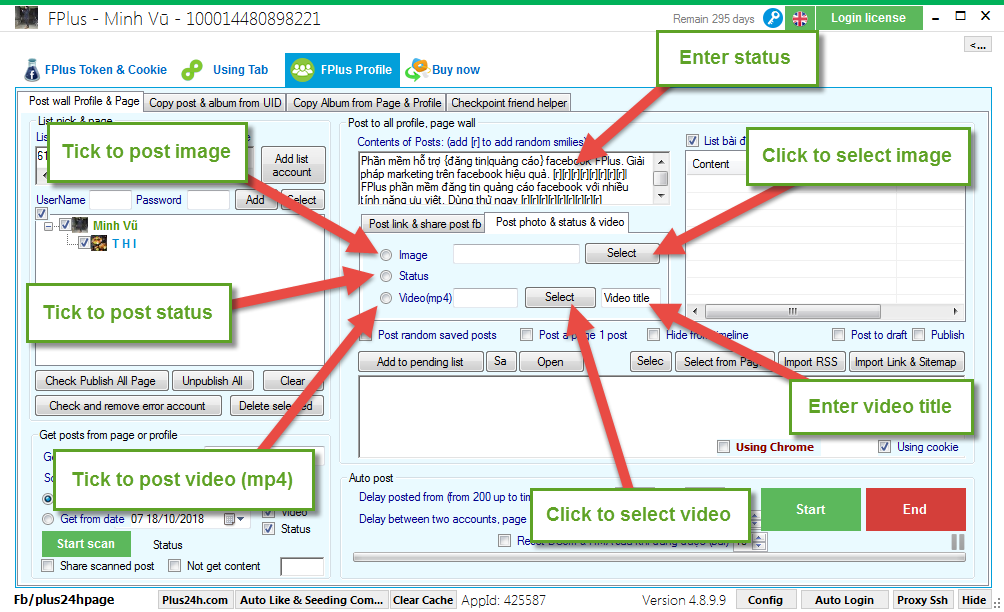Click the posts content vertical scrollbar thumb
The image size is (1004, 612).
661,178
